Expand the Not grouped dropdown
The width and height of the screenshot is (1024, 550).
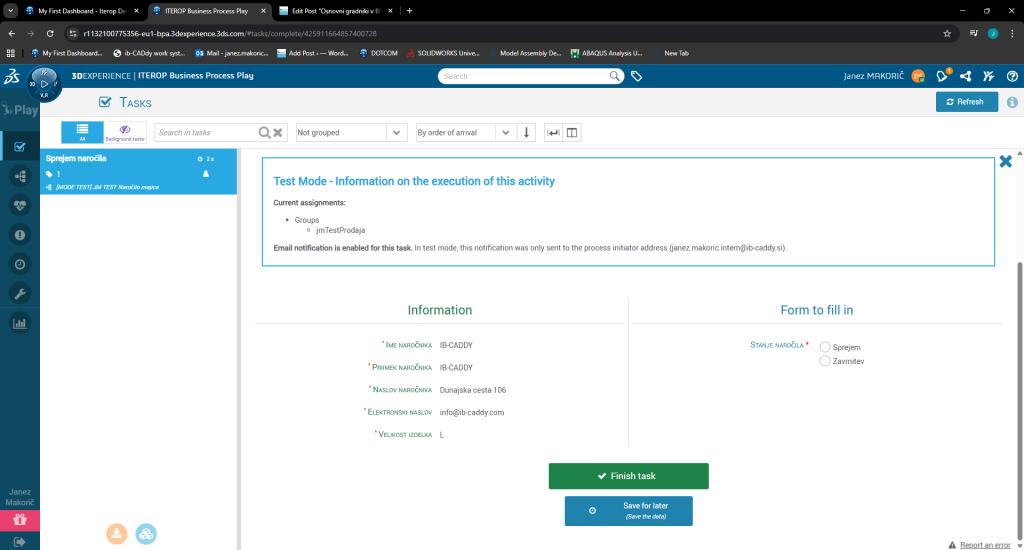click(x=352, y=133)
